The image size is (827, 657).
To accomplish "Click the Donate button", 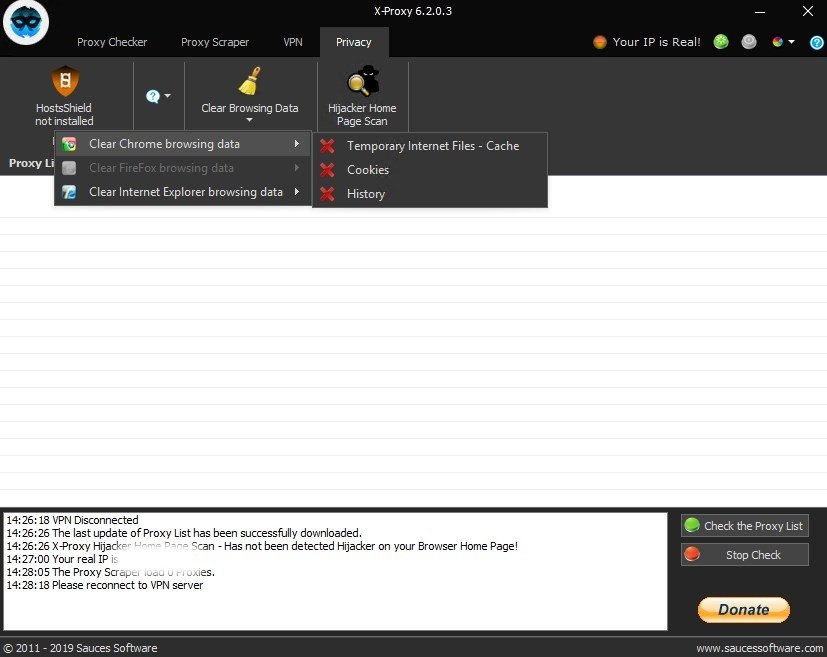I will click(x=744, y=610).
